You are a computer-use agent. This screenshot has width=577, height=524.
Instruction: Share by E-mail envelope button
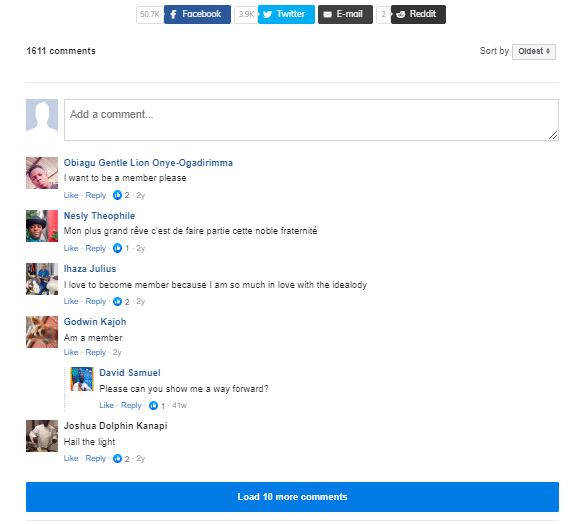pos(345,14)
